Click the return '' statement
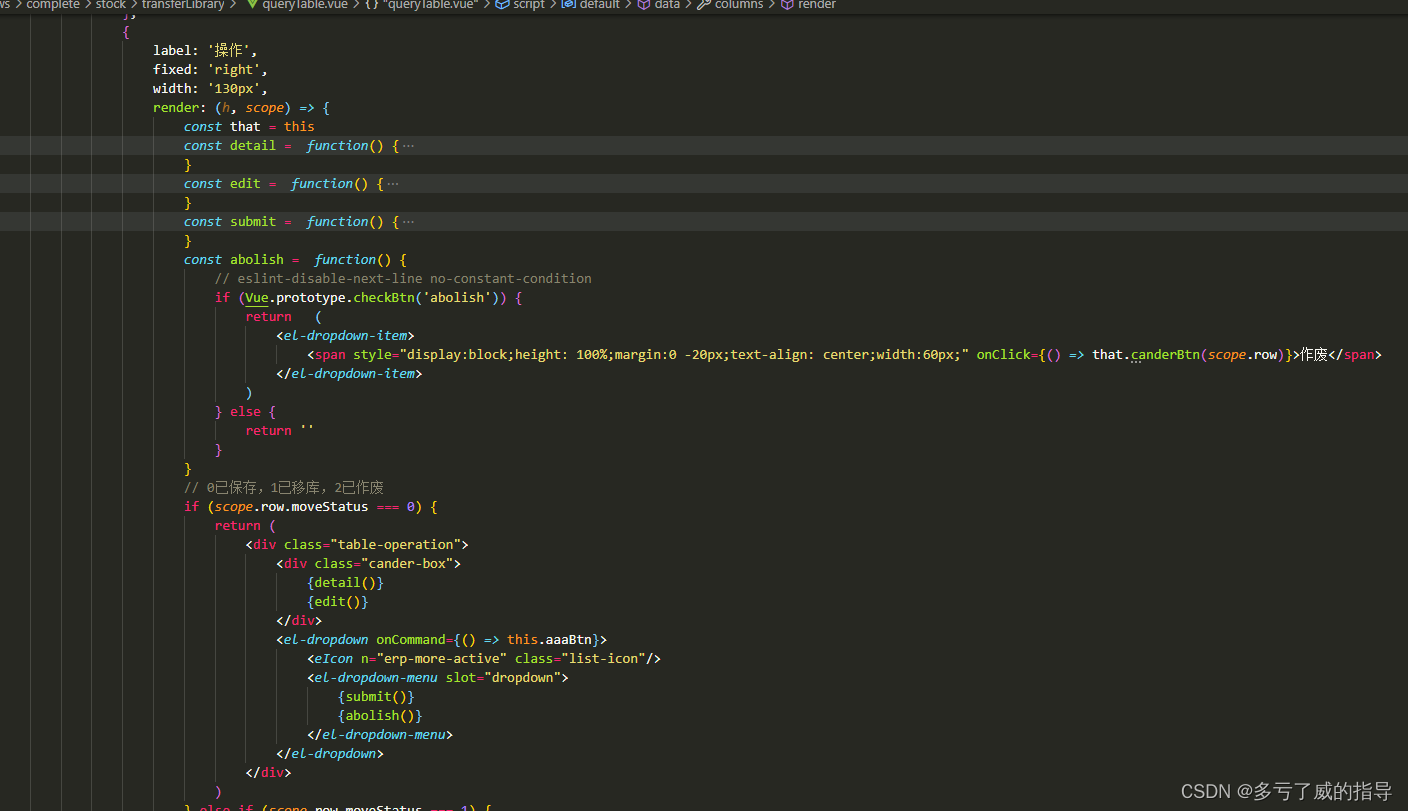 coord(280,431)
